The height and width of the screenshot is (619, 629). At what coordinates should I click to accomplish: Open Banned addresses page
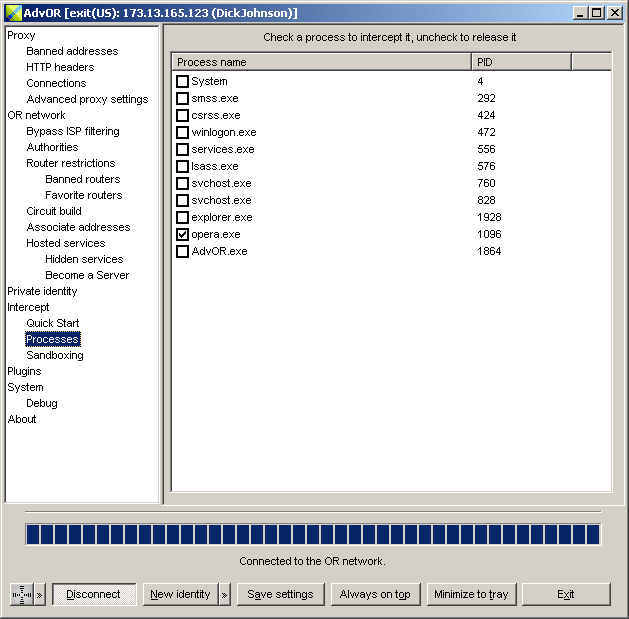tap(72, 51)
